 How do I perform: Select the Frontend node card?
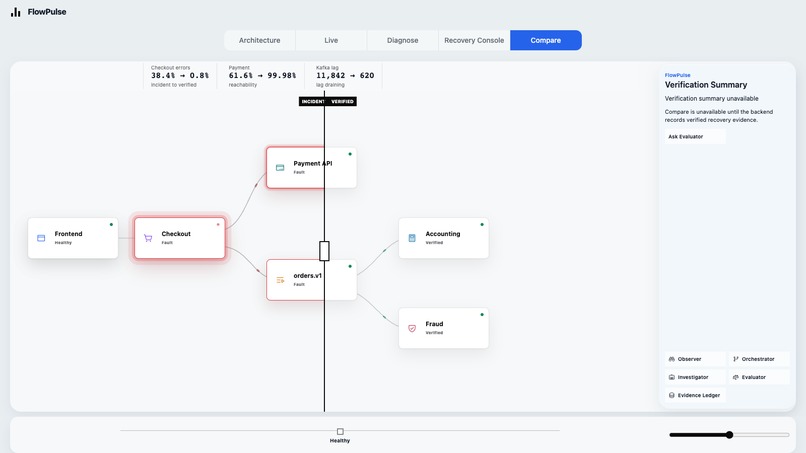[x=73, y=238]
